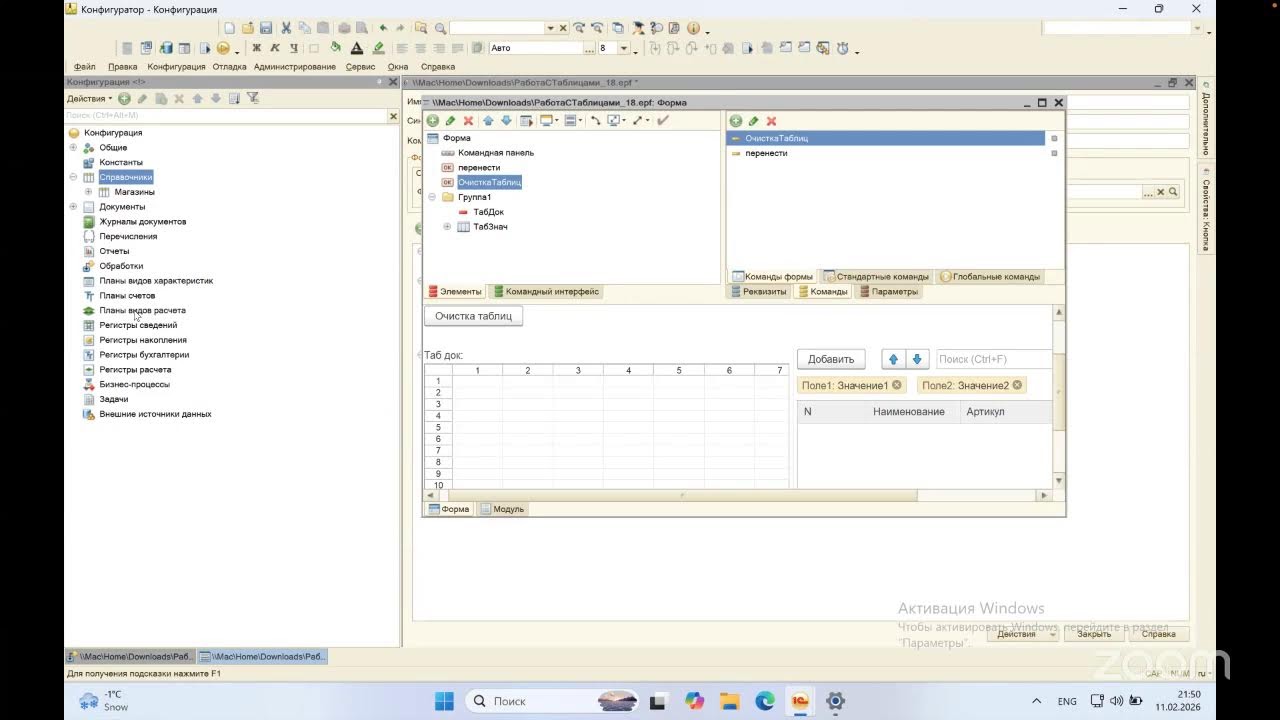Screen dimensions: 1280x720
Task: Add a form element with the green plus
Action: click(433, 121)
